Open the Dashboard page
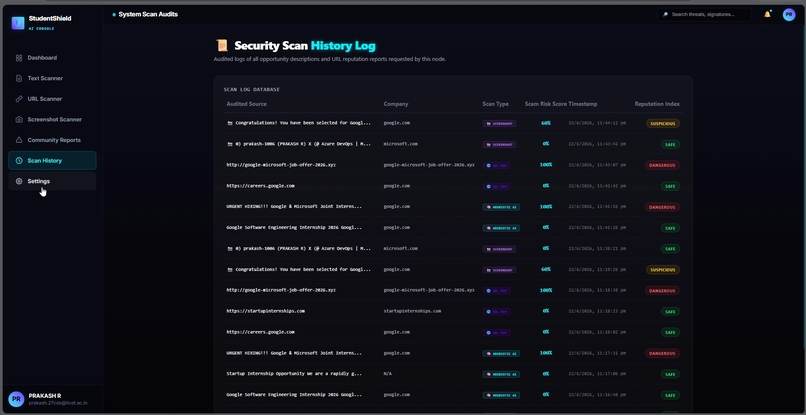The height and width of the screenshot is (415, 806). pos(52,58)
